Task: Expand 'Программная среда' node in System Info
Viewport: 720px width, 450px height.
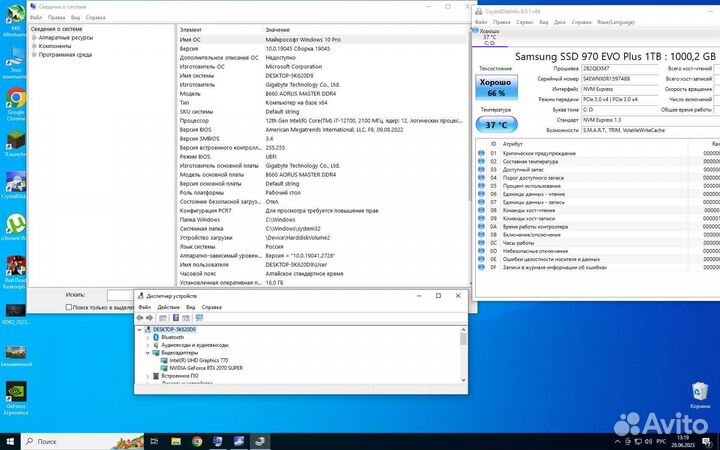Action: coord(34,54)
